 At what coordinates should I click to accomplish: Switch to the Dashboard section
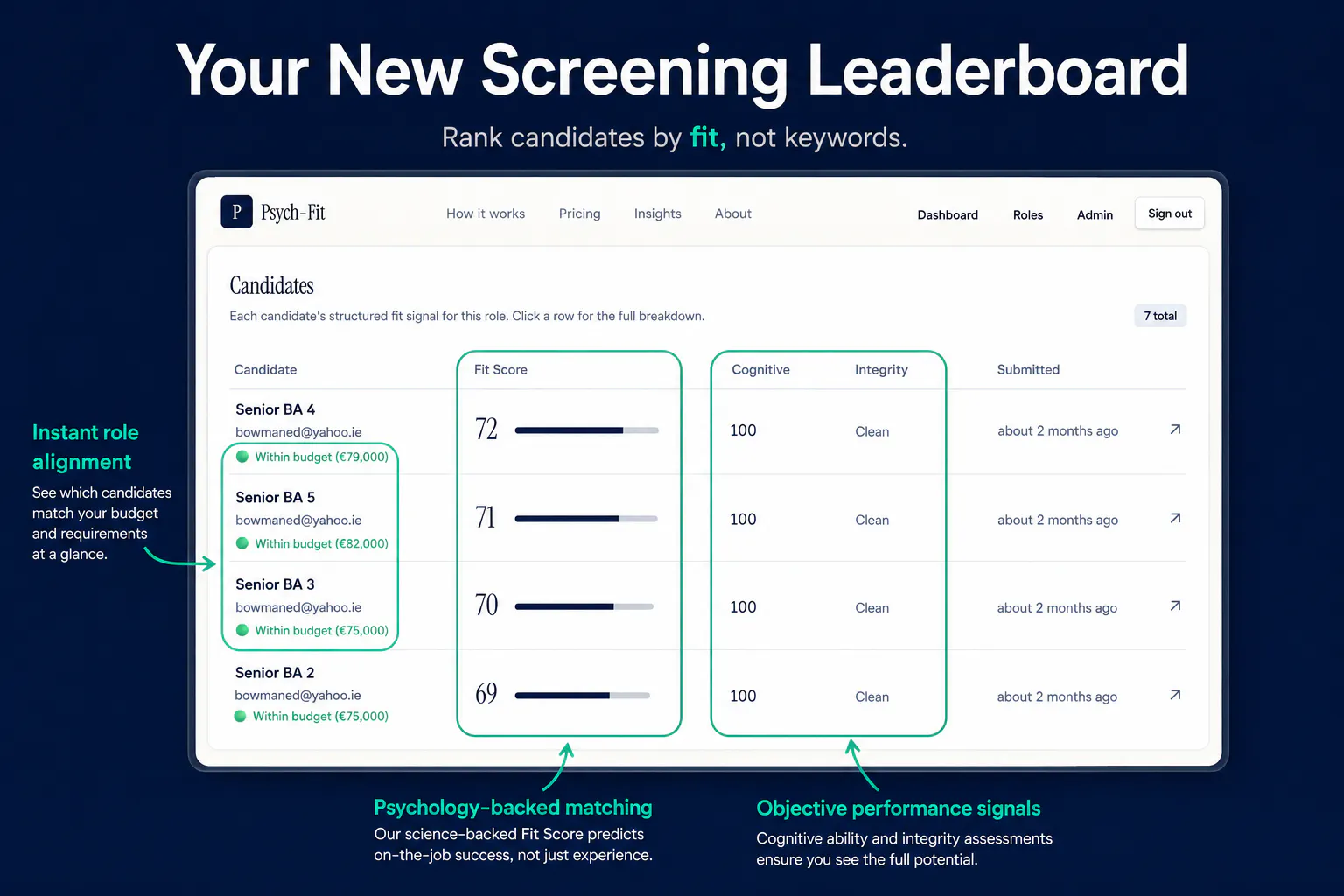coord(948,214)
